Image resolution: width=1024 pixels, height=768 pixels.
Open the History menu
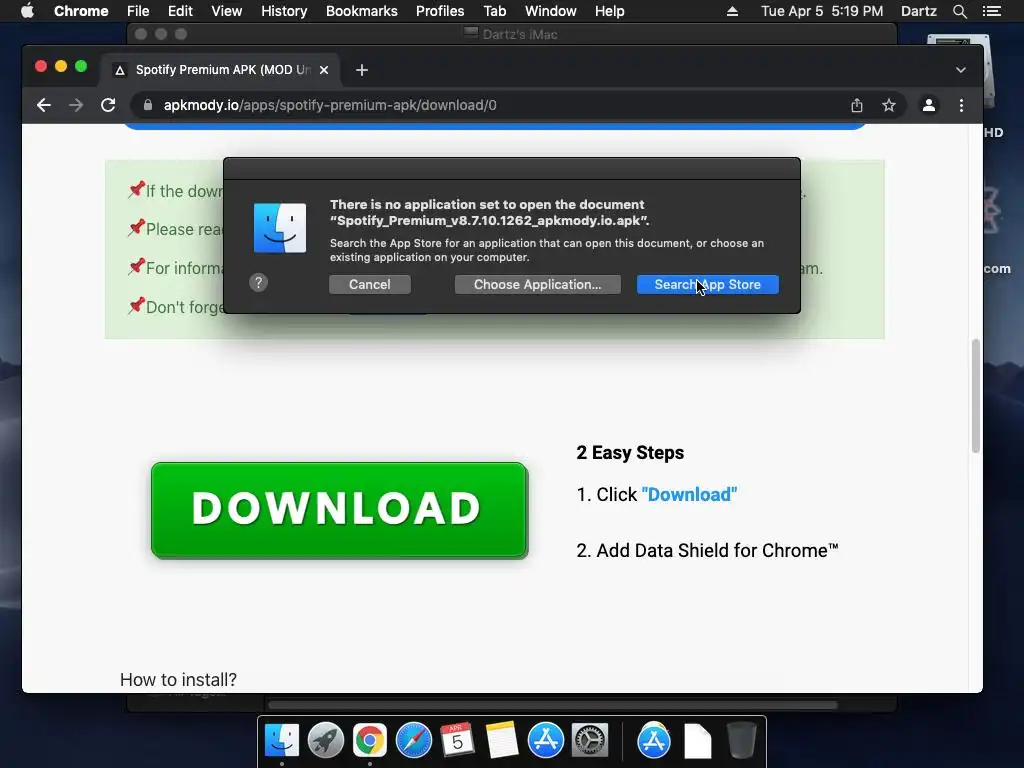(284, 11)
